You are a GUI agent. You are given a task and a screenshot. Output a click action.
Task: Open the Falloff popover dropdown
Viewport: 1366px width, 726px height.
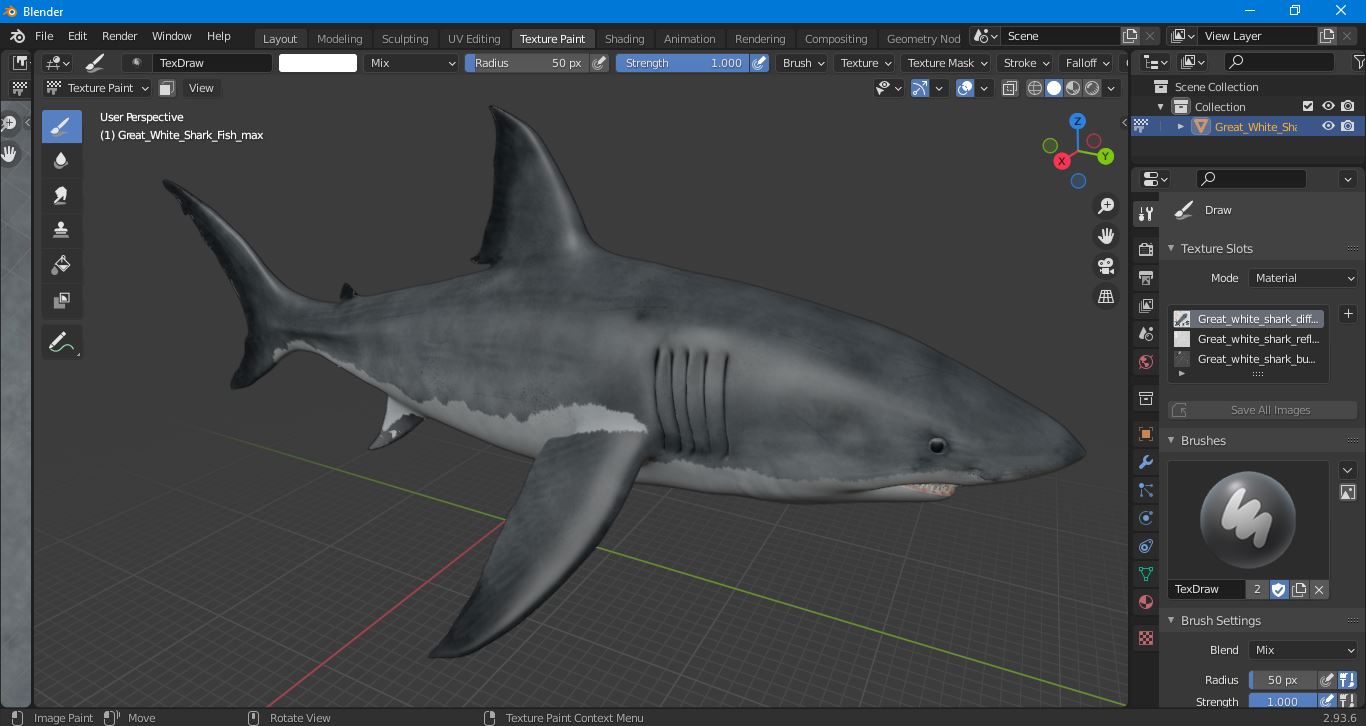pos(1088,63)
